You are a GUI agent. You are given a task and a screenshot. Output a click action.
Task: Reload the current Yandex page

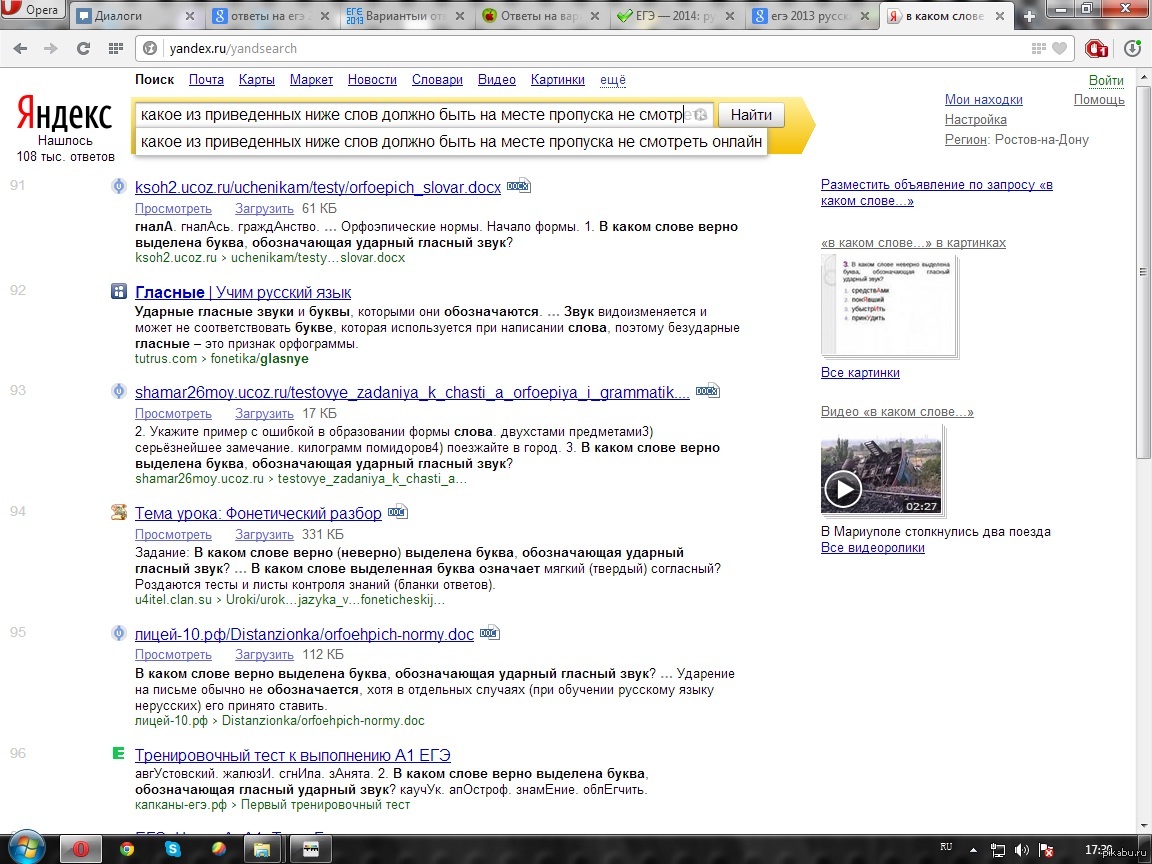84,48
